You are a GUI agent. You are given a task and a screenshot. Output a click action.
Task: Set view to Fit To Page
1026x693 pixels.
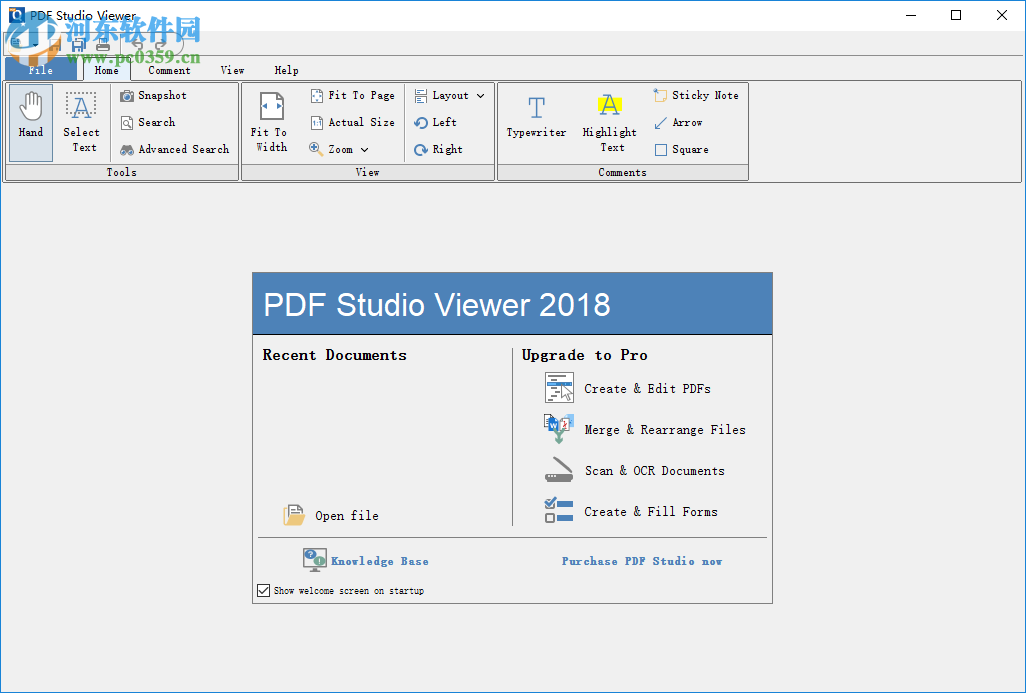(x=352, y=95)
